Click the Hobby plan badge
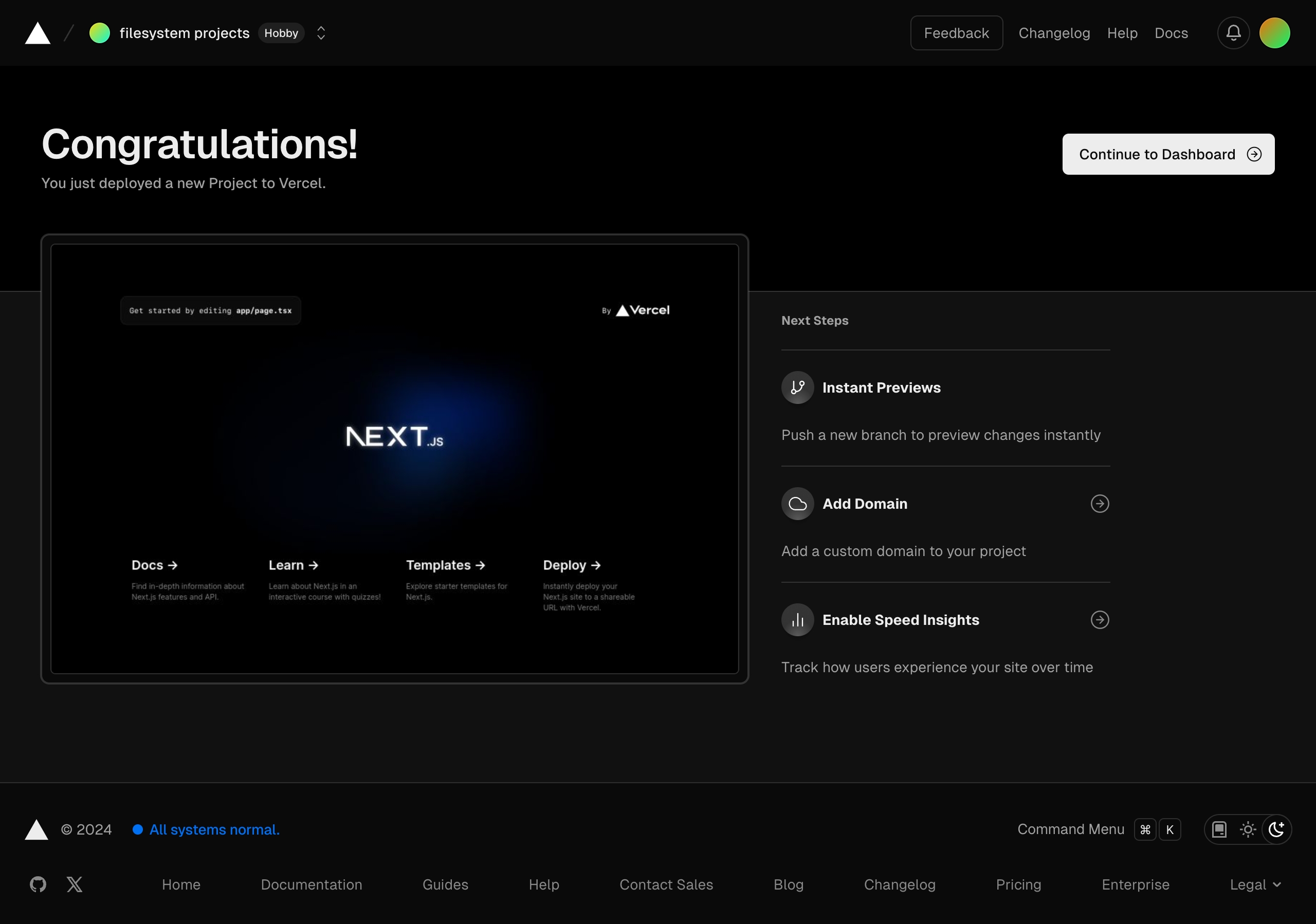Image resolution: width=1316 pixels, height=924 pixels. pos(281,33)
